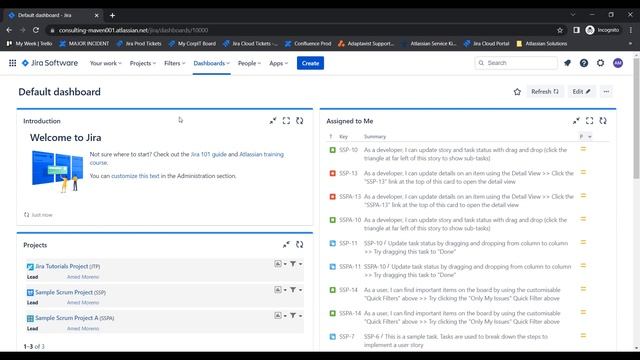
Task: Reload the browser page
Action: click(x=36, y=30)
